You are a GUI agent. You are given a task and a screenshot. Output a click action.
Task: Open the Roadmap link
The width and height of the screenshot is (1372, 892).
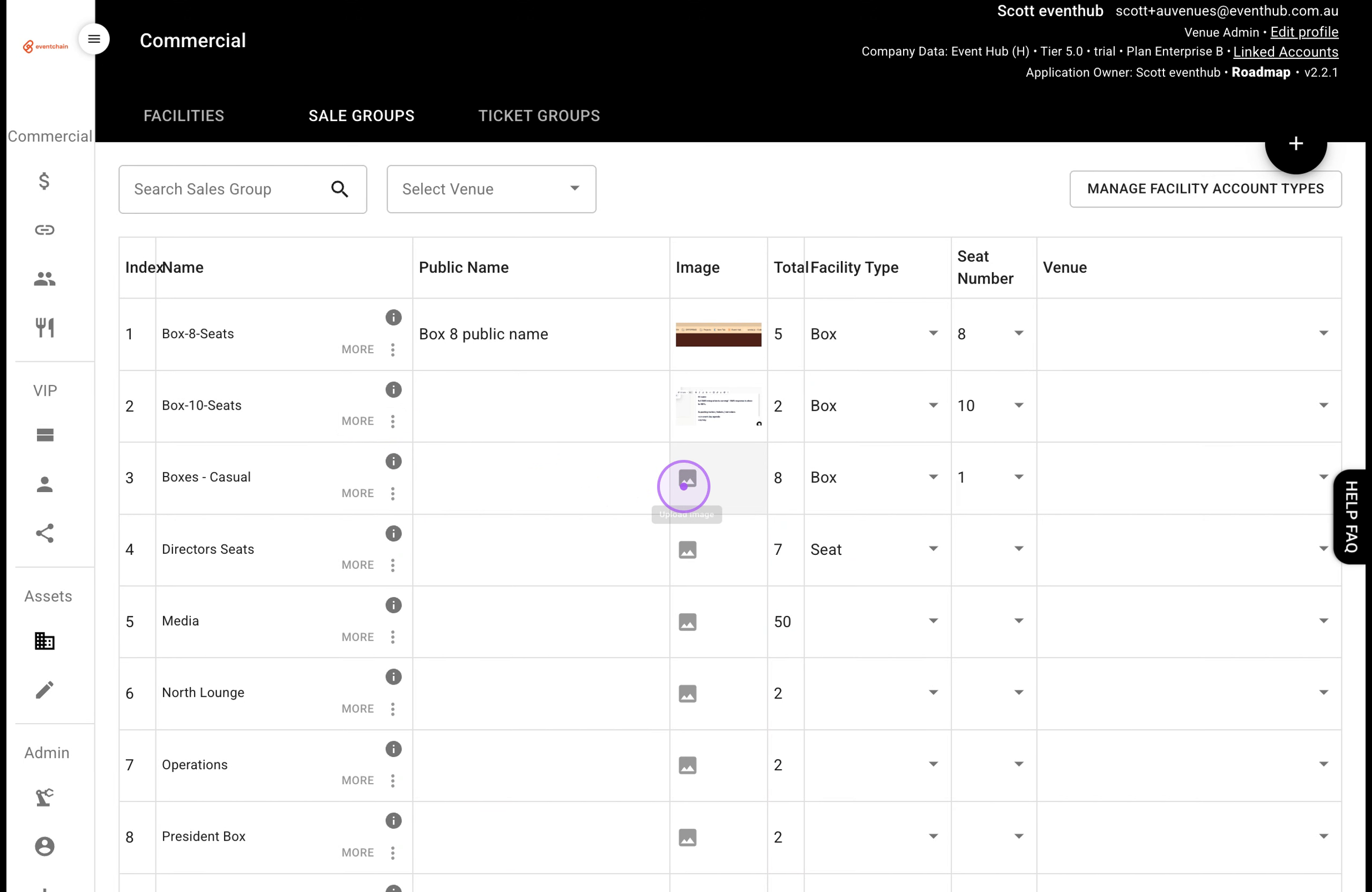[x=1261, y=73]
